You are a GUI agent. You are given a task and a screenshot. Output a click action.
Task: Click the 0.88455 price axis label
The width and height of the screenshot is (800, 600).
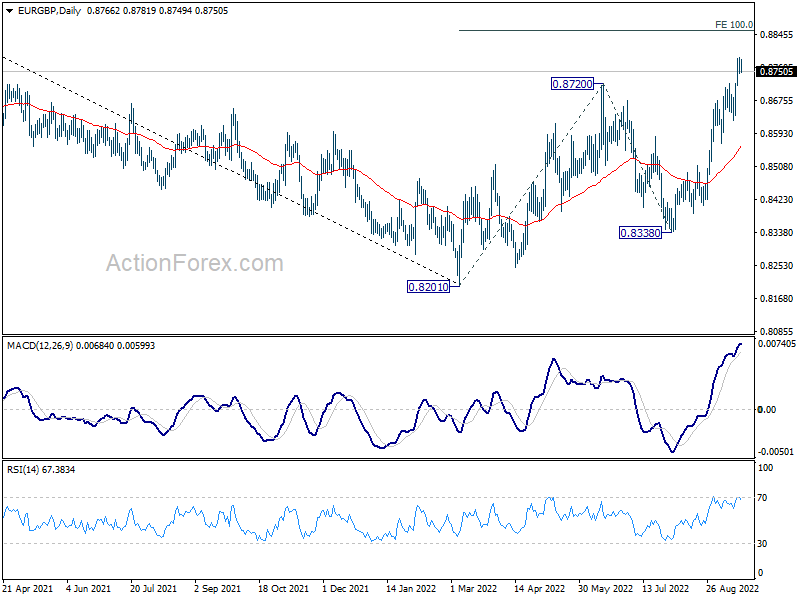(x=776, y=35)
